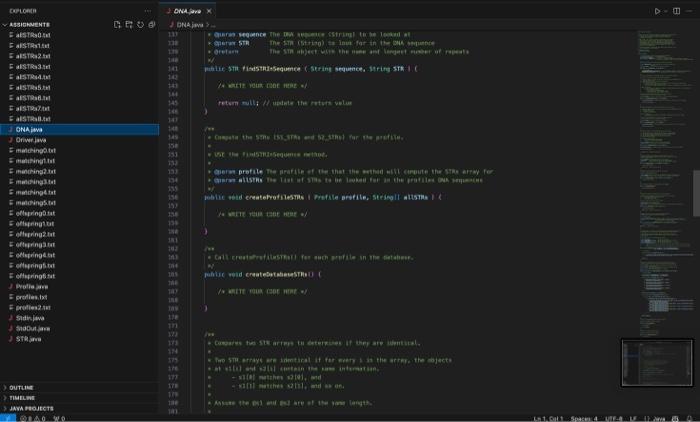The height and width of the screenshot is (422, 700).
Task: Open profiles.txt file
Action: point(32,297)
